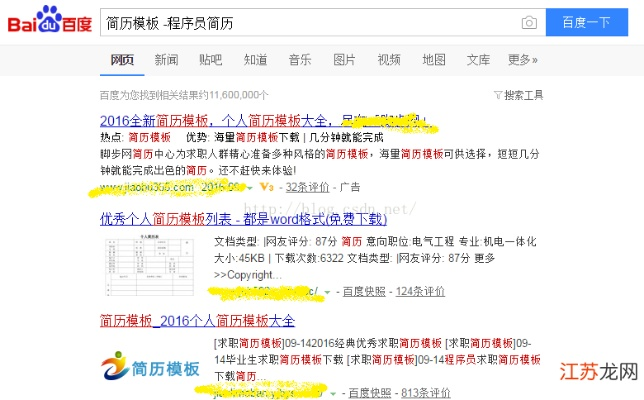This screenshot has height=400, width=644.
Task: Open 百度快照 next to 124条评价
Action: coord(364,292)
